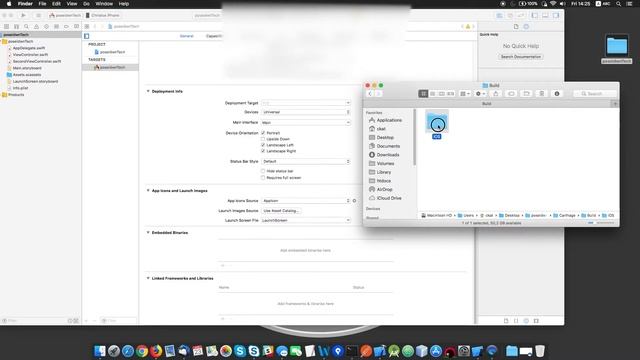This screenshot has height=360, width=640.
Task: Click the Search Documentation button
Action: [521, 57]
